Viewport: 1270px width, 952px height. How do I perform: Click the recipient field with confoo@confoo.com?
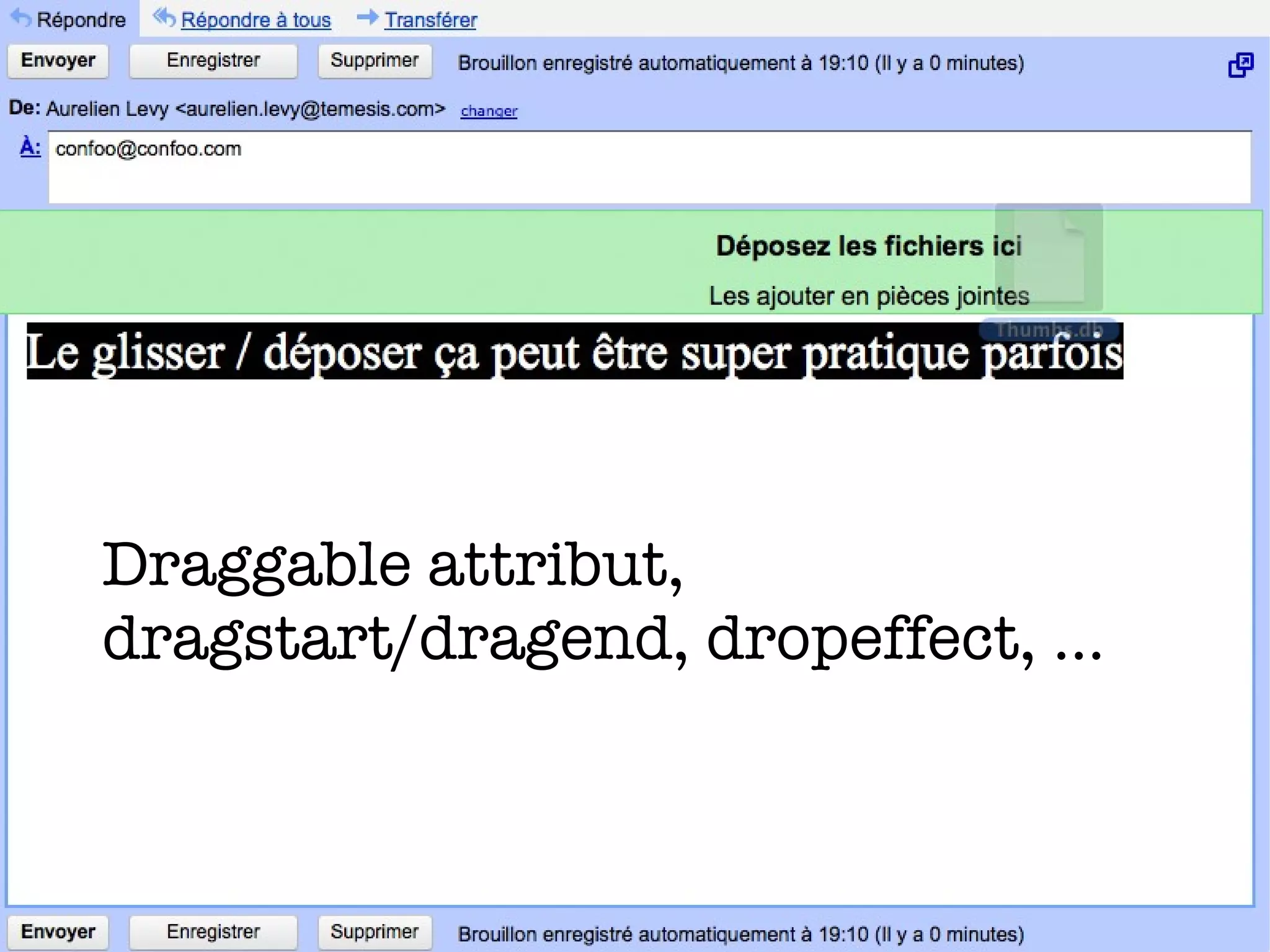click(x=650, y=167)
